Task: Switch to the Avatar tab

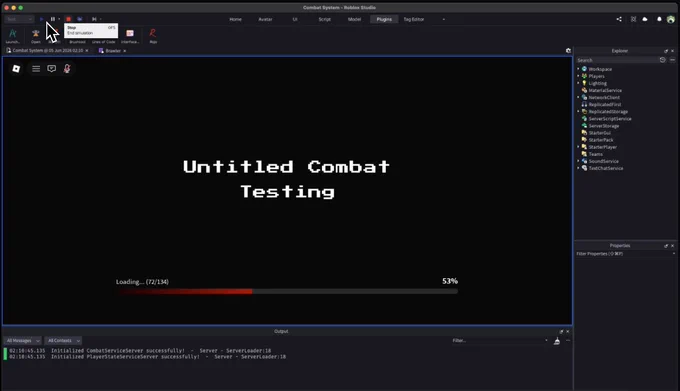Action: coord(265,19)
